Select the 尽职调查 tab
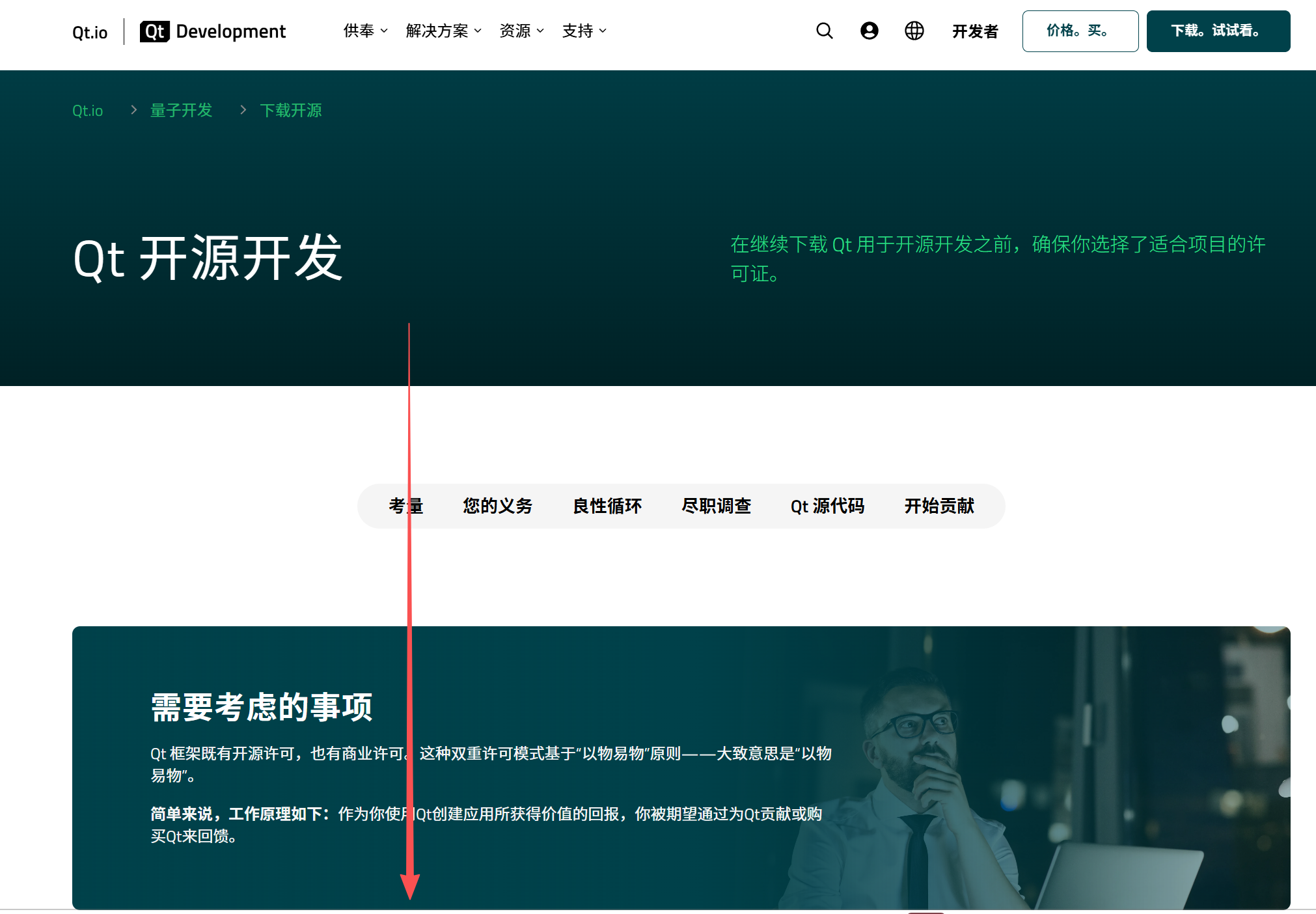1316x914 pixels. click(716, 506)
